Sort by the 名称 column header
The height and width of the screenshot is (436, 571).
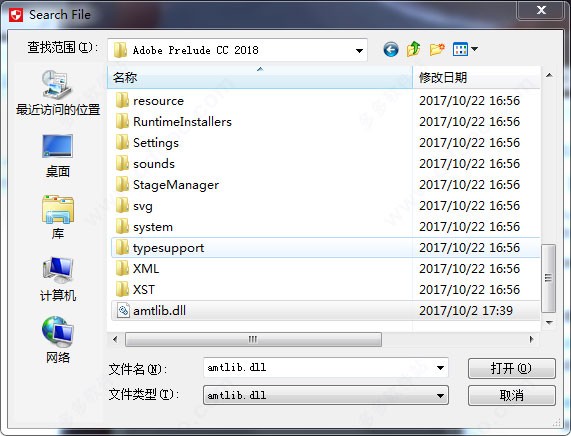tap(260, 77)
